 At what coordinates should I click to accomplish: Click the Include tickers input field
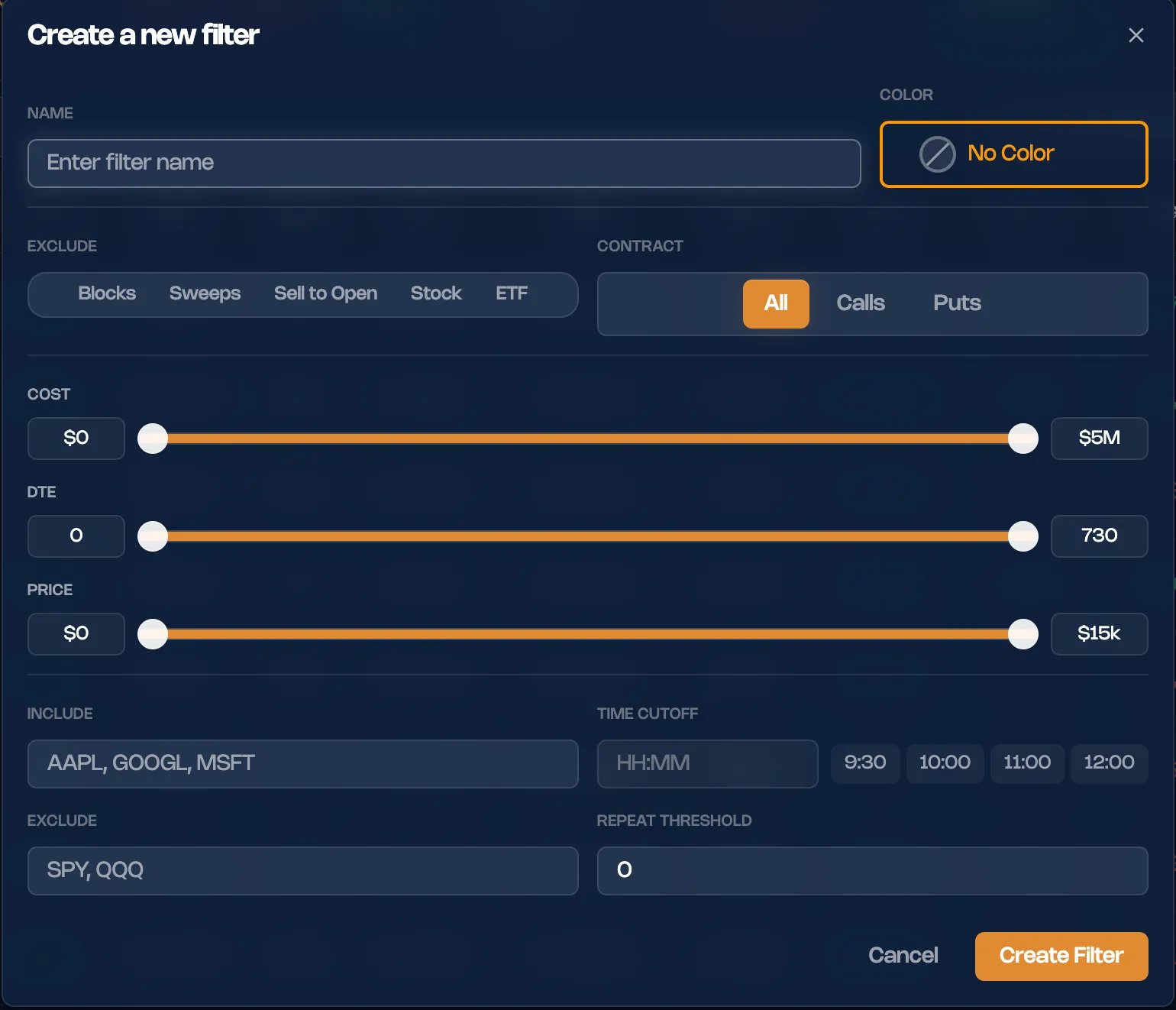tap(302, 763)
